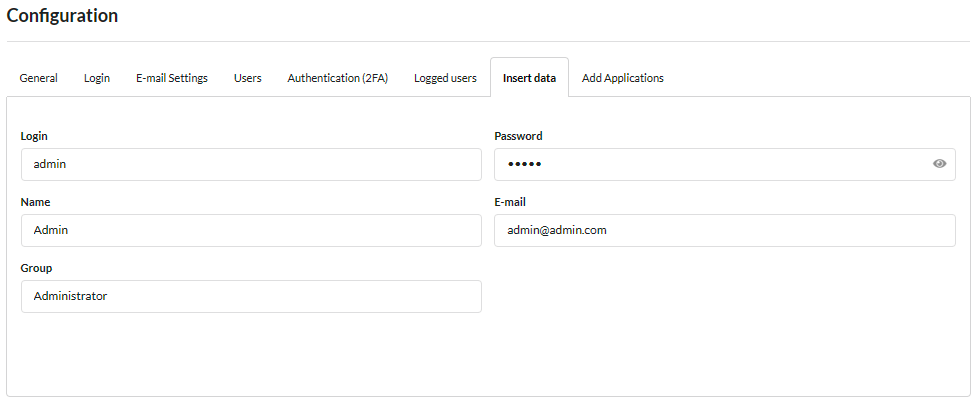Click the Configuration page heading
Viewport: 980px width, 403px height.
(62, 16)
